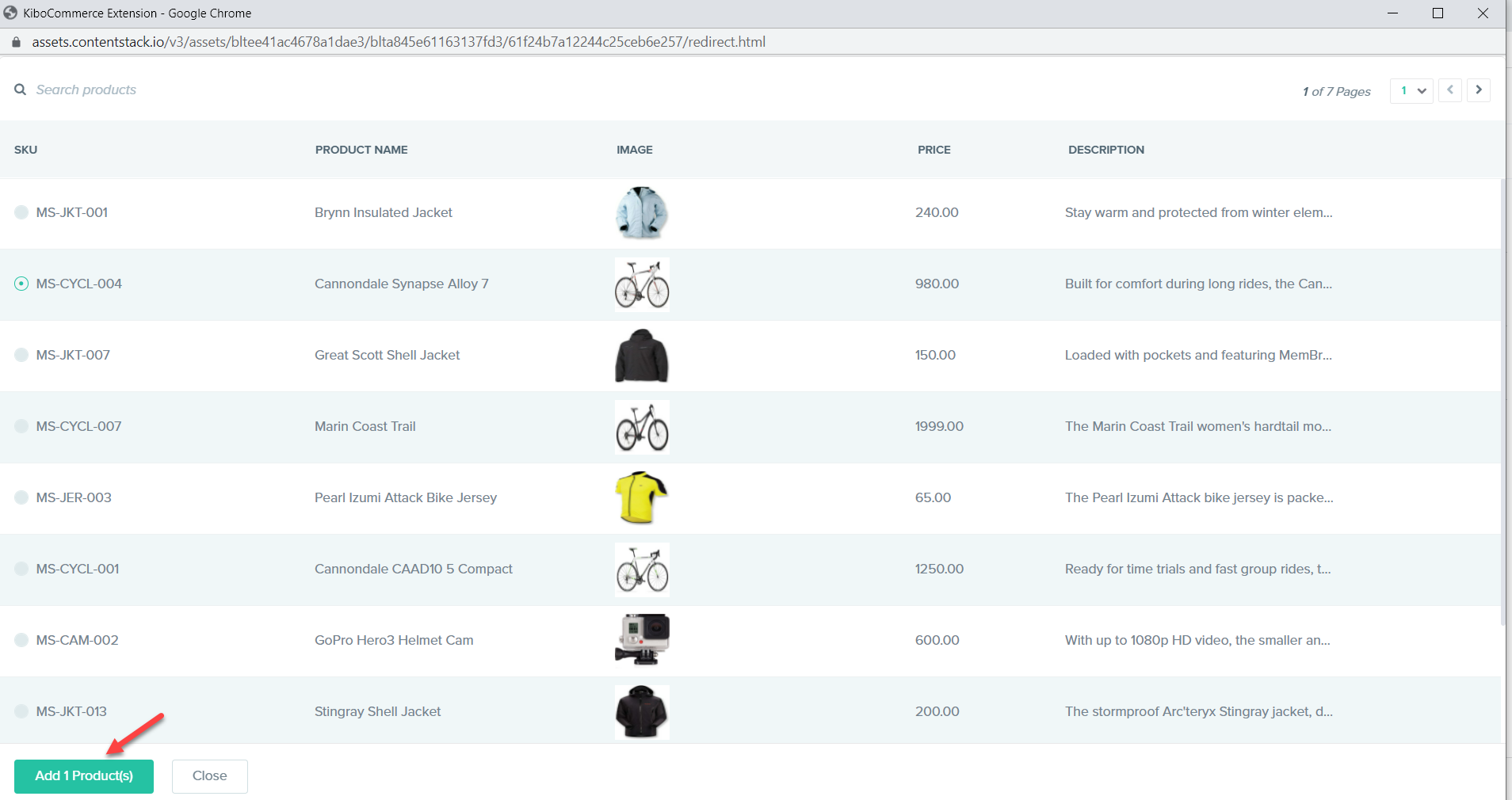Image resolution: width=1512 pixels, height=800 pixels.
Task: Click the browser address bar URL
Action: pyautogui.click(x=396, y=41)
